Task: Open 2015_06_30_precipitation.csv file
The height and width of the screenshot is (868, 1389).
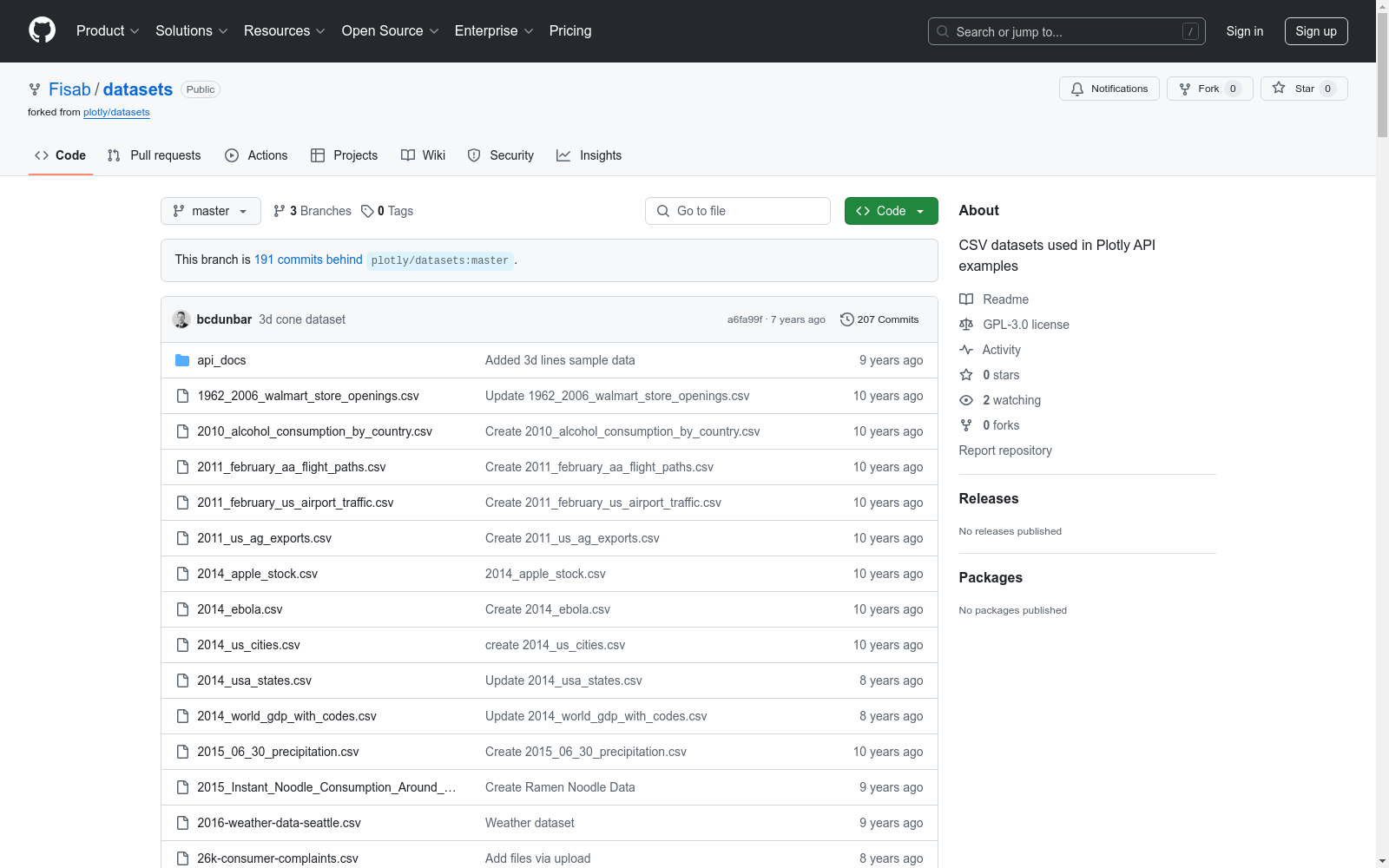Action: (x=278, y=752)
